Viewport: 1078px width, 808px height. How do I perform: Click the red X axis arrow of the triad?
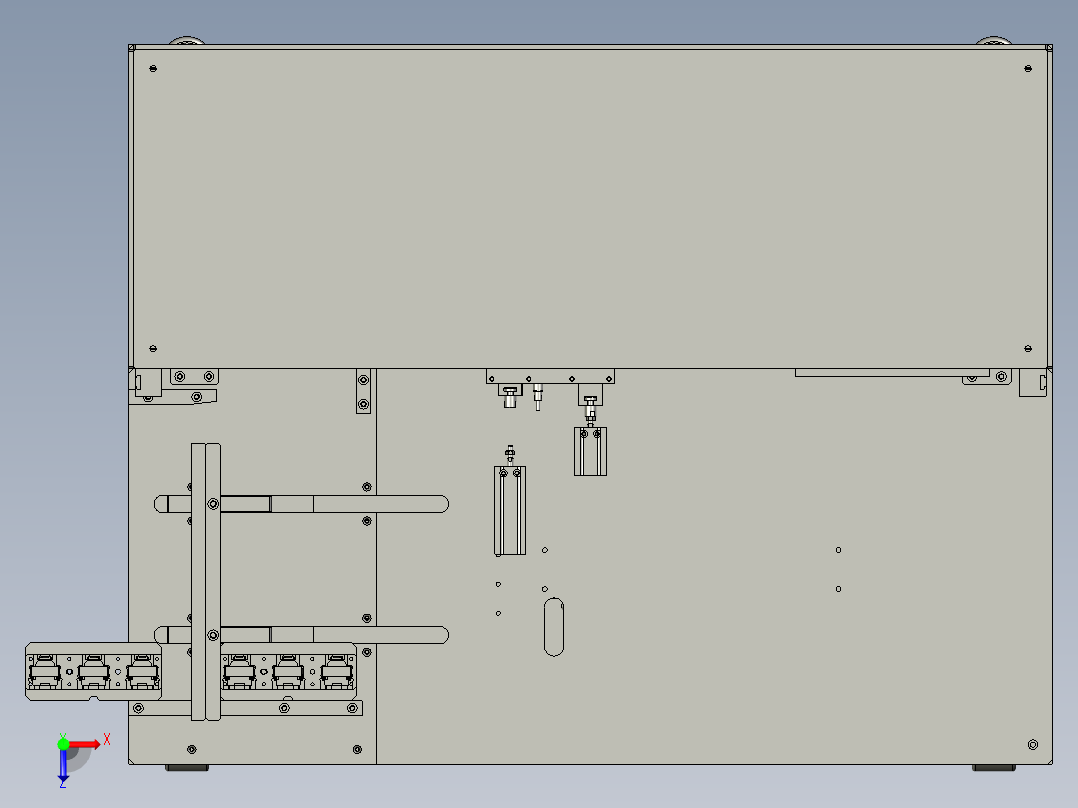[x=85, y=744]
